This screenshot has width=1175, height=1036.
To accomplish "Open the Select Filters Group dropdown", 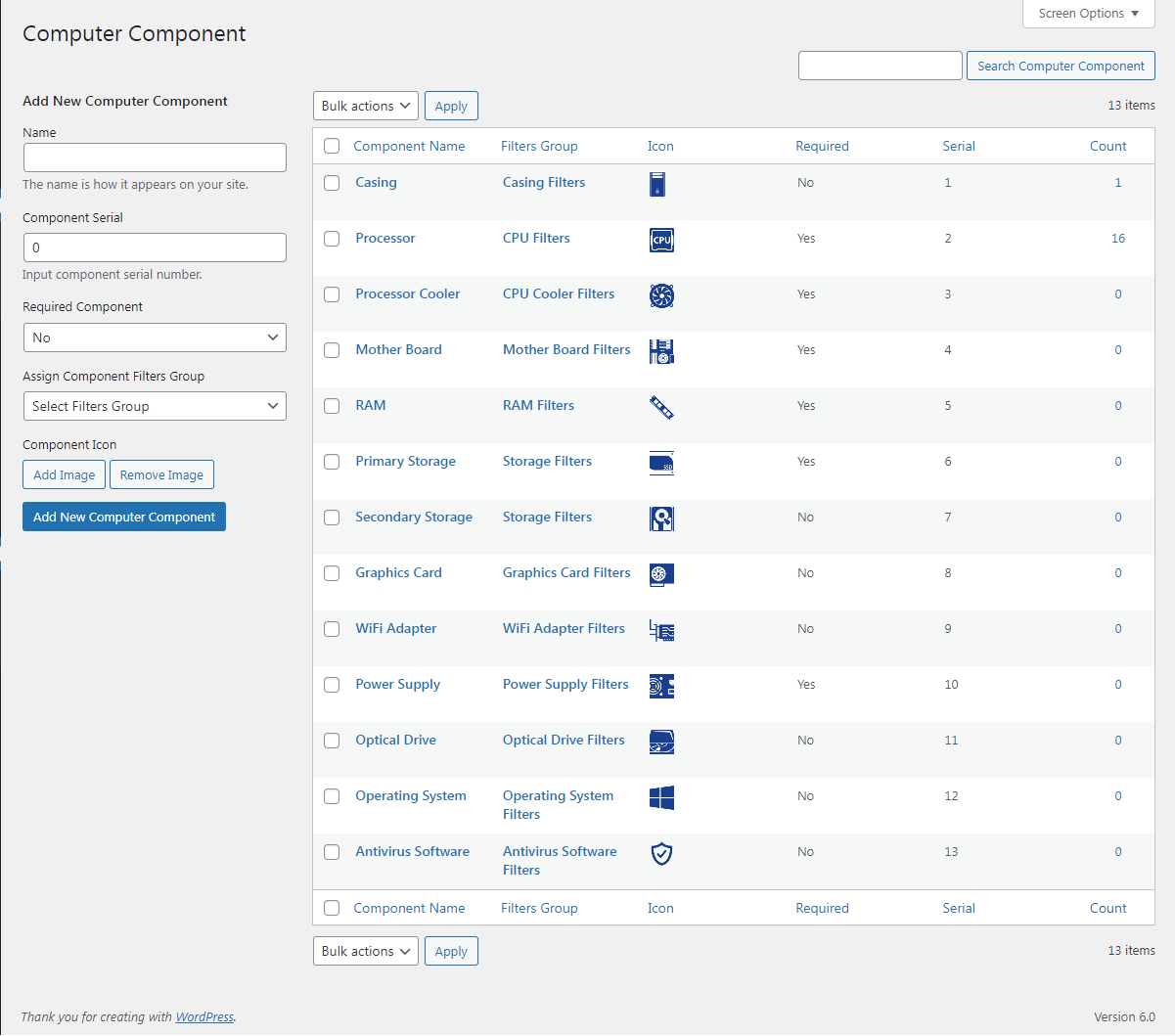I will (155, 406).
